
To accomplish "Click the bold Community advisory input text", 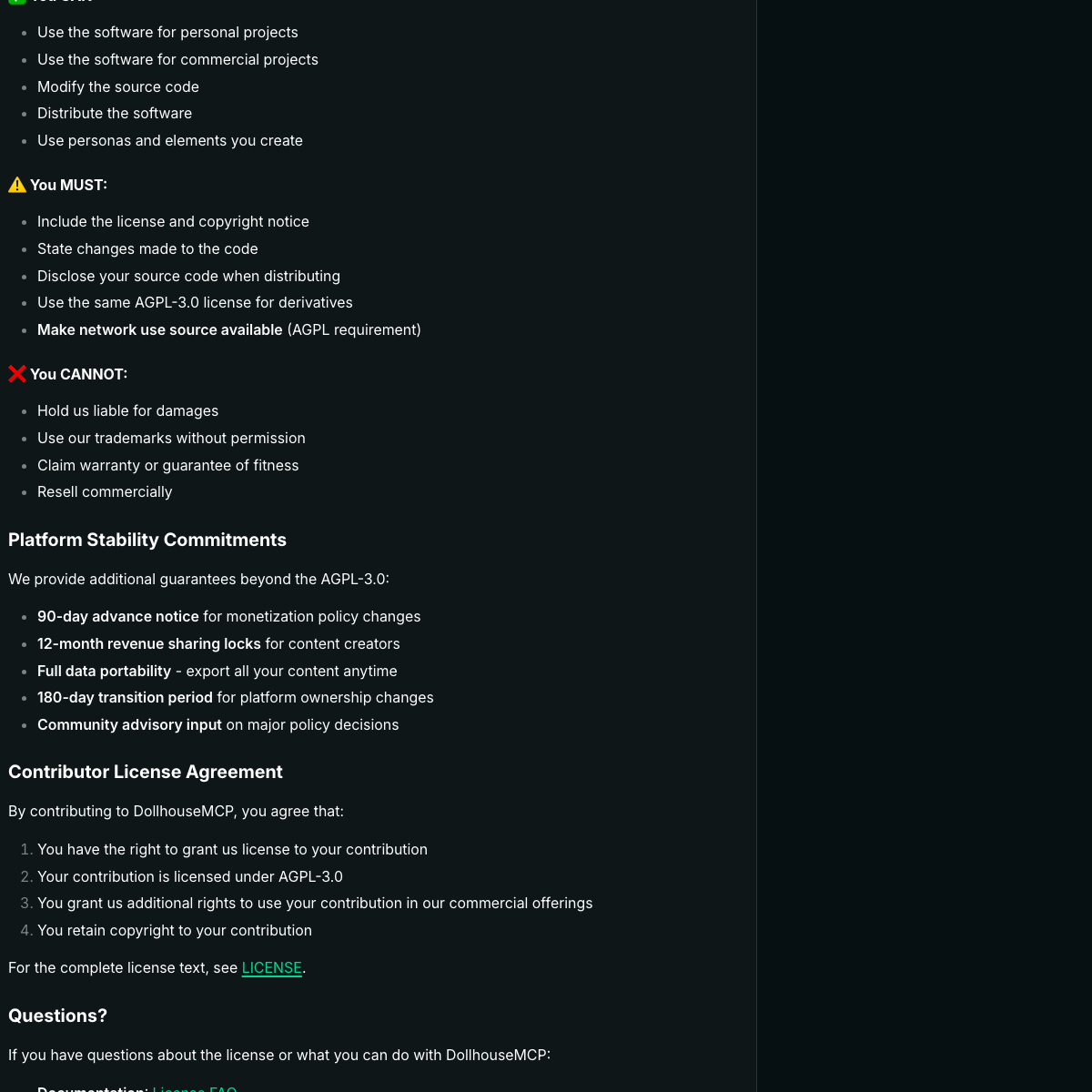I will pyautogui.click(x=129, y=725).
